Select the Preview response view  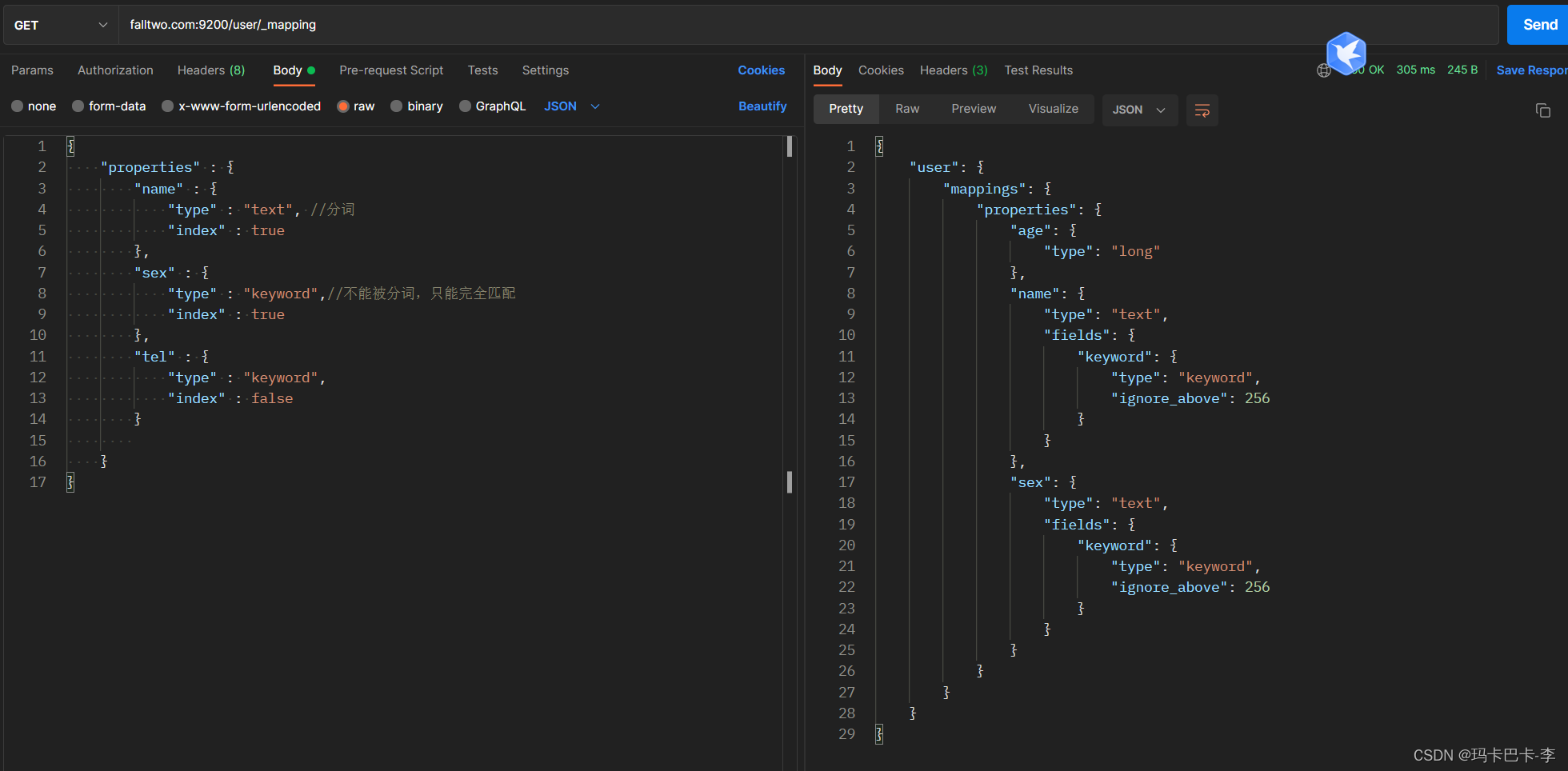pyautogui.click(x=974, y=110)
